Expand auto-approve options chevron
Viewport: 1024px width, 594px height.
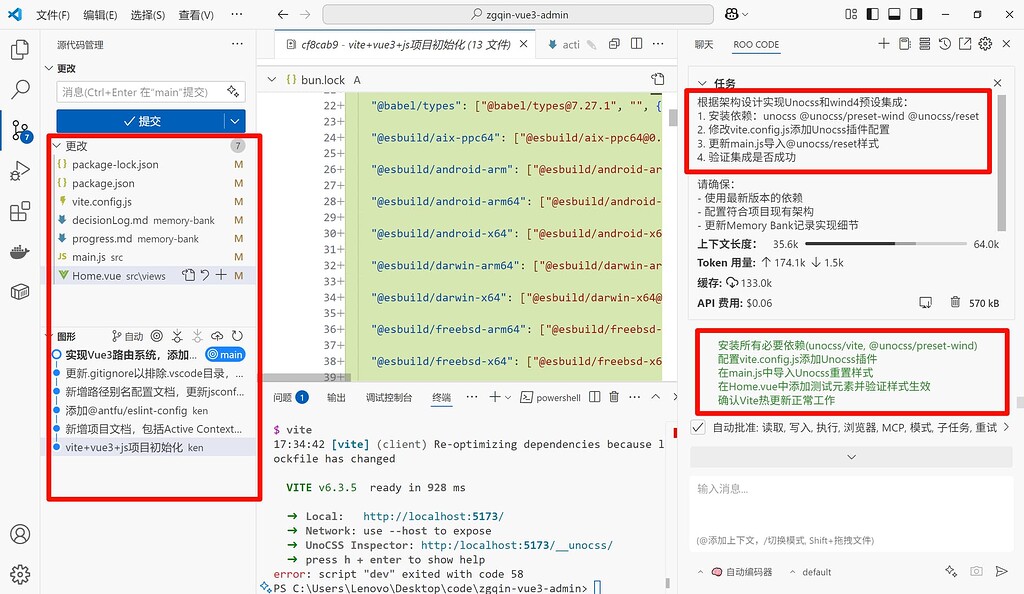[1006, 428]
